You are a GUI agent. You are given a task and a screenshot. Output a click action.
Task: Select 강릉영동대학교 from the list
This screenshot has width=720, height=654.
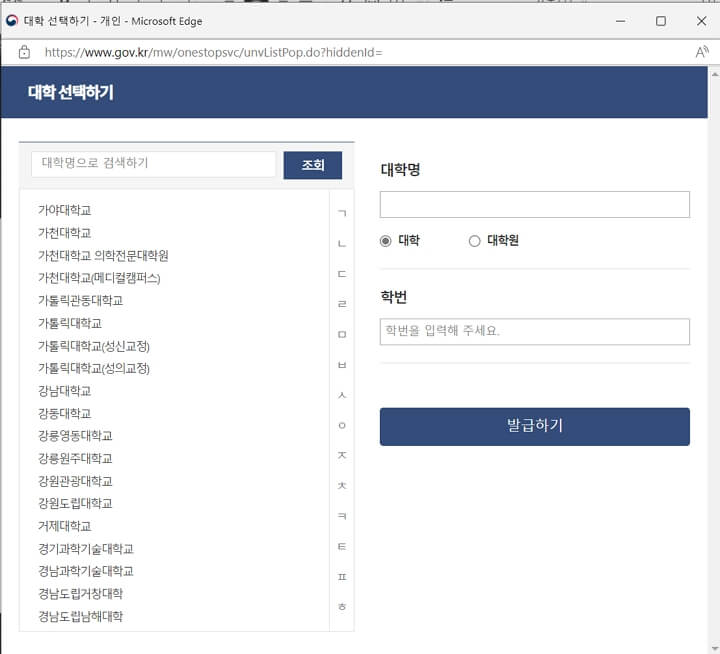pos(75,436)
